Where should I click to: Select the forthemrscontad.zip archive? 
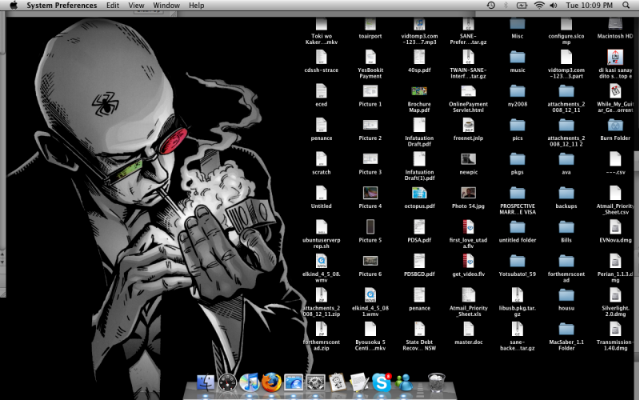tap(321, 329)
